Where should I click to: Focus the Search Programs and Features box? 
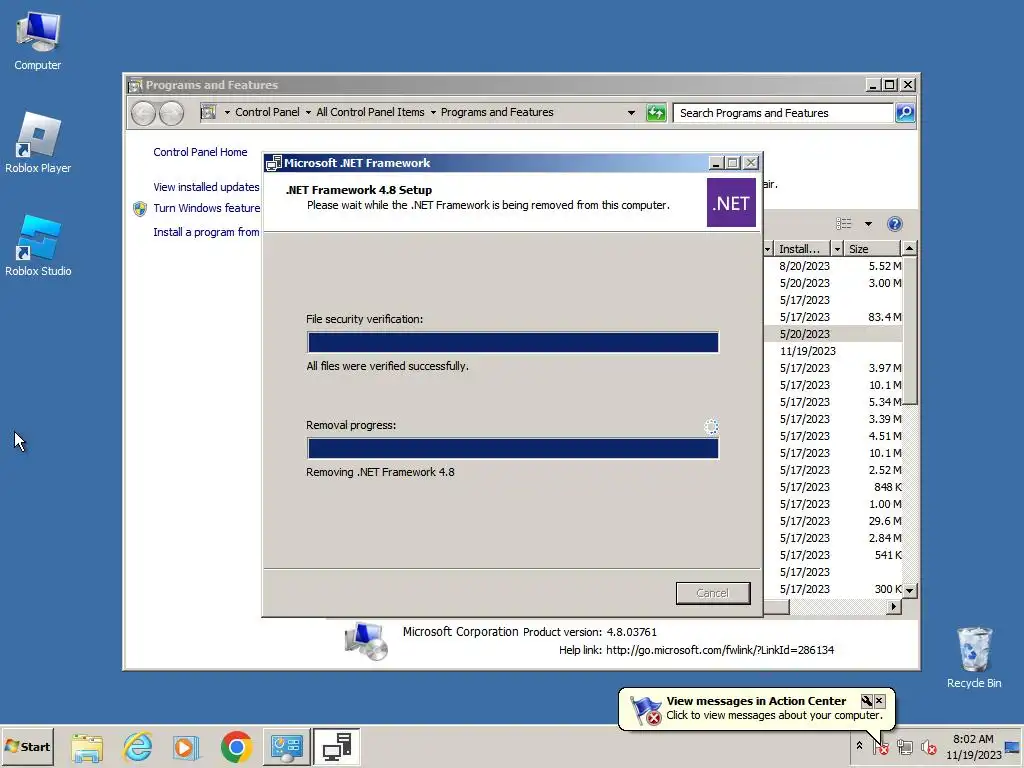point(782,113)
